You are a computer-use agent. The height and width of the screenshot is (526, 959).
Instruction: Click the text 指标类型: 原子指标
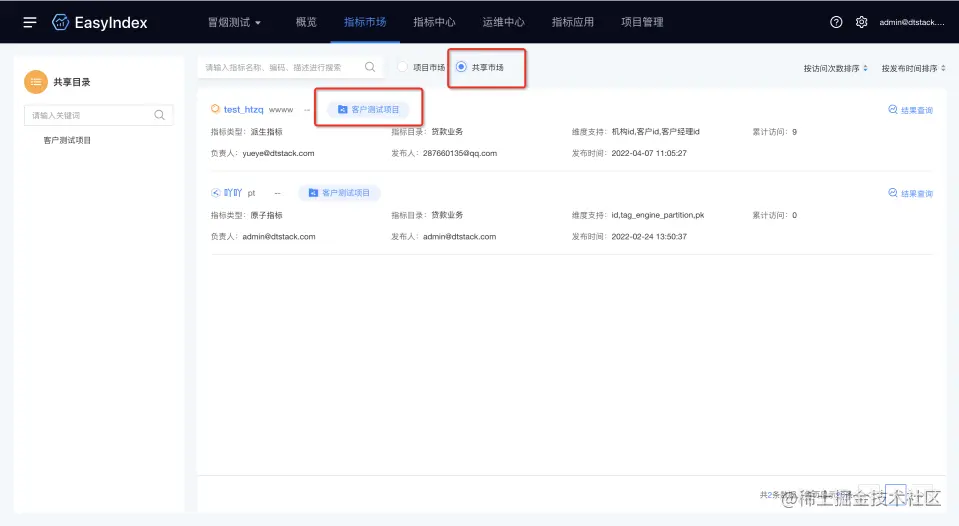click(246, 215)
